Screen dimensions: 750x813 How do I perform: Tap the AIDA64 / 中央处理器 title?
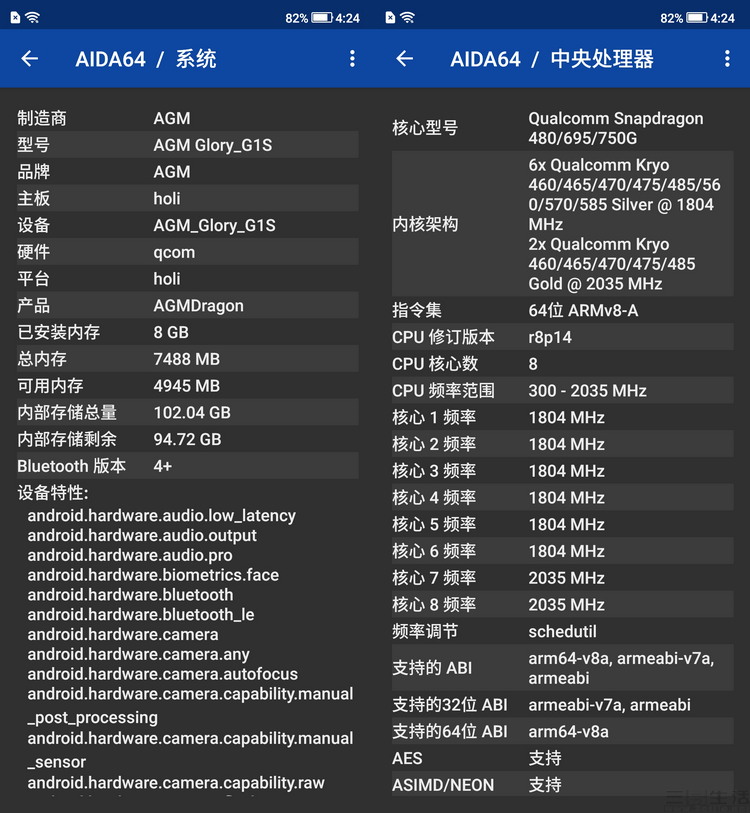552,59
